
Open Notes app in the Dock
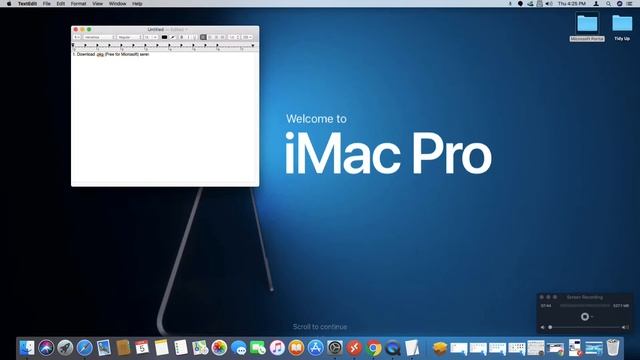pos(161,348)
